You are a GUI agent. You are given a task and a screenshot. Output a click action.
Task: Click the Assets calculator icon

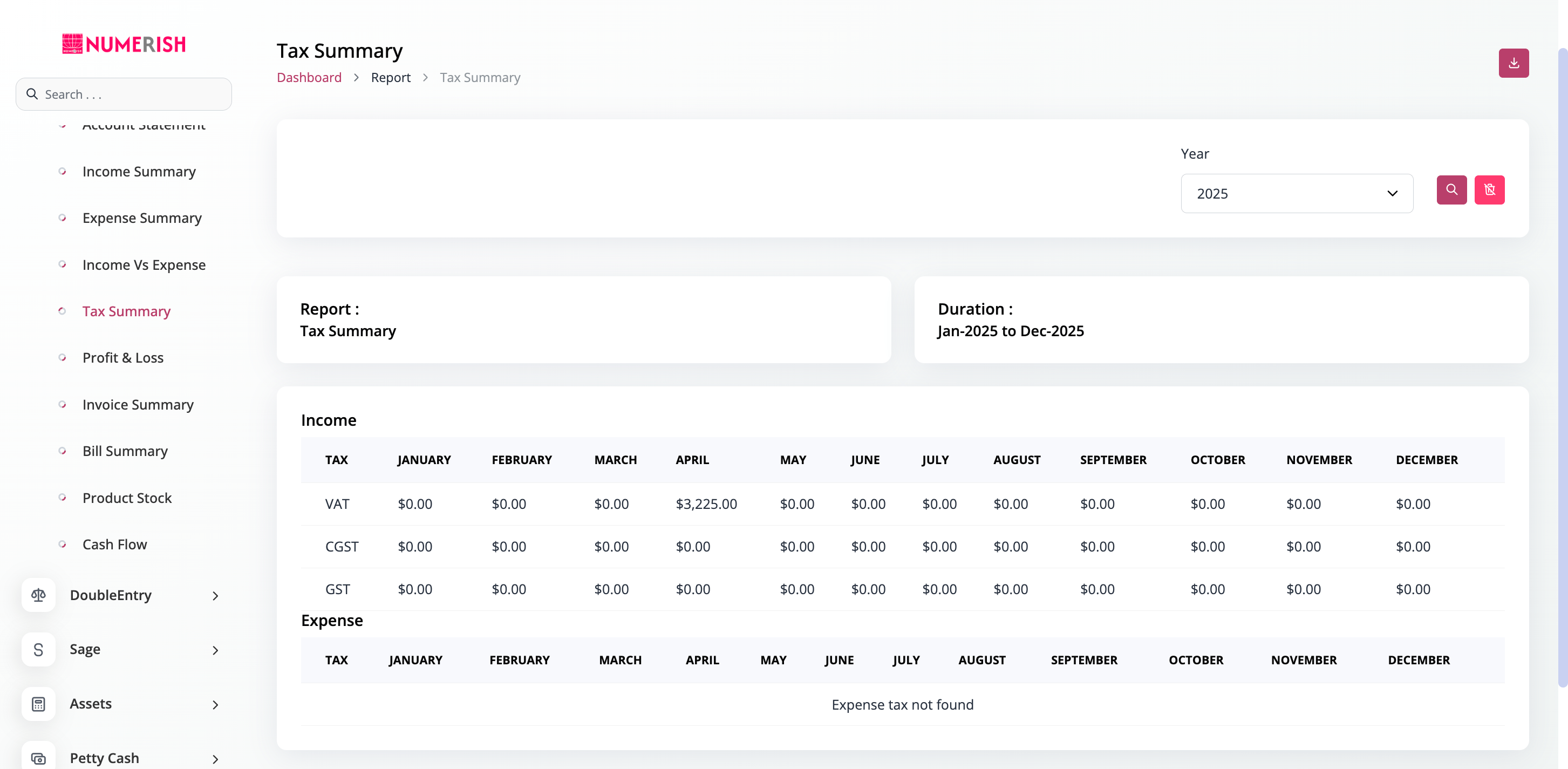(38, 704)
